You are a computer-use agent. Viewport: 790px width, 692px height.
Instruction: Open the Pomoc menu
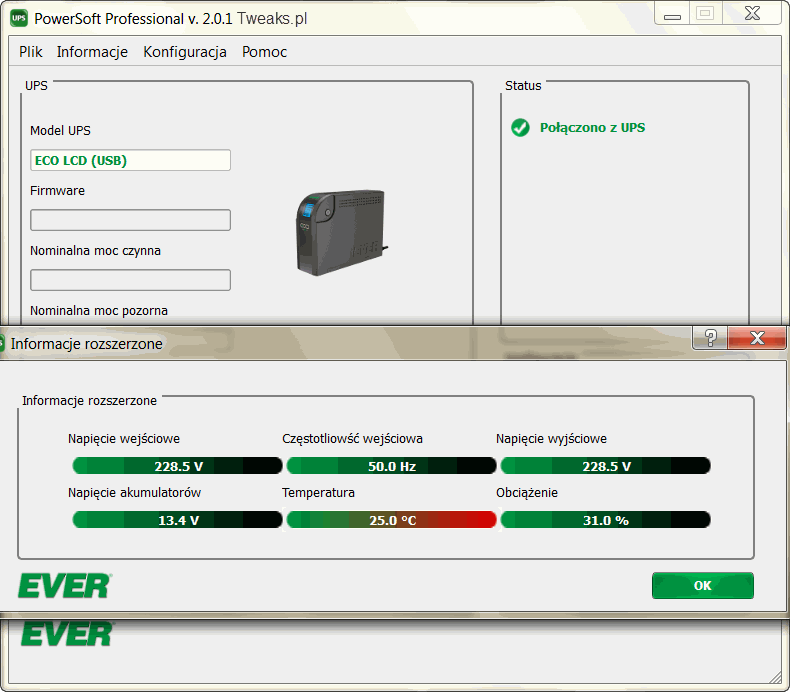coord(265,52)
